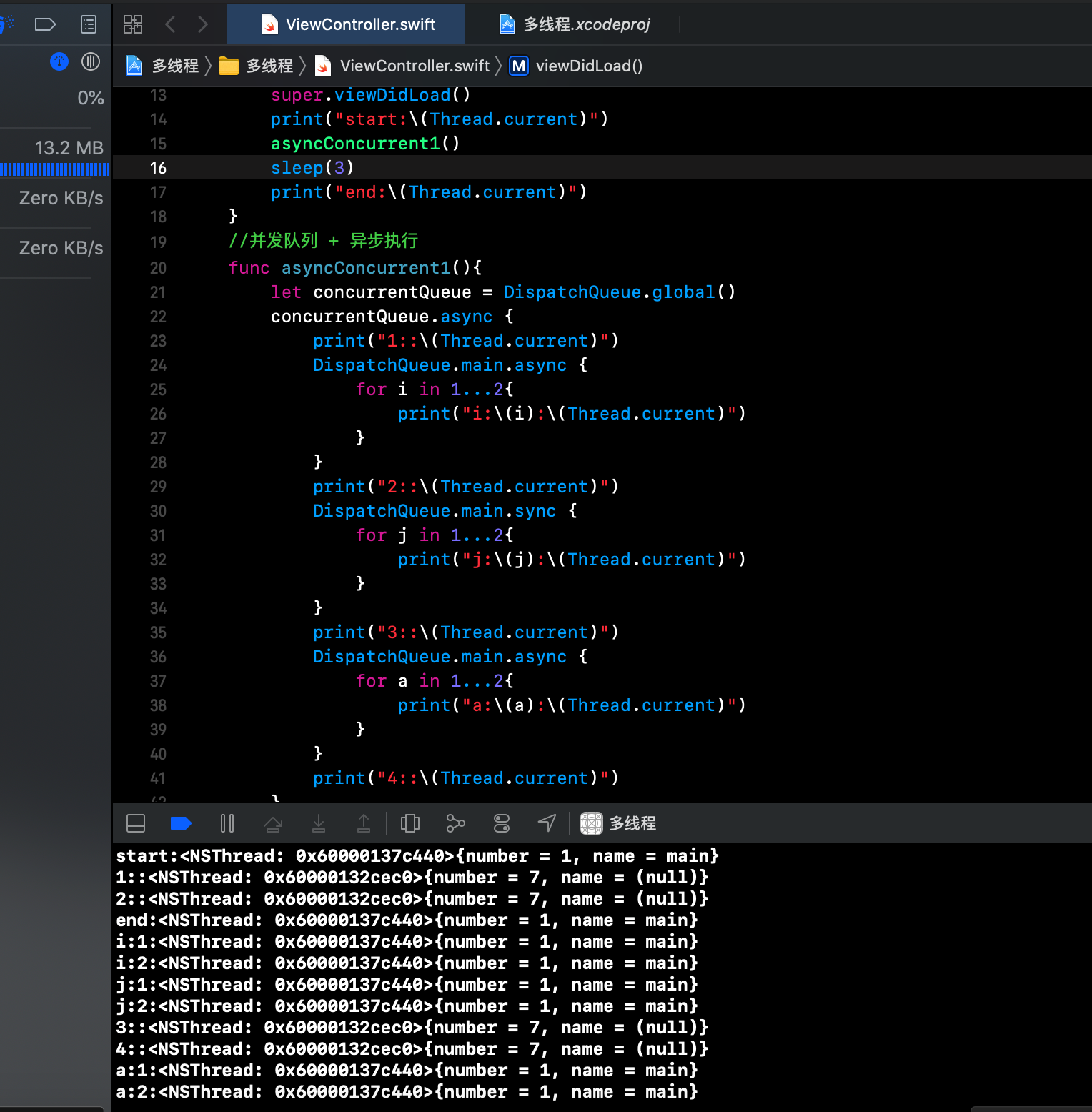Open Debug View Hierarchy
The height and width of the screenshot is (1112, 1092).
(x=410, y=823)
